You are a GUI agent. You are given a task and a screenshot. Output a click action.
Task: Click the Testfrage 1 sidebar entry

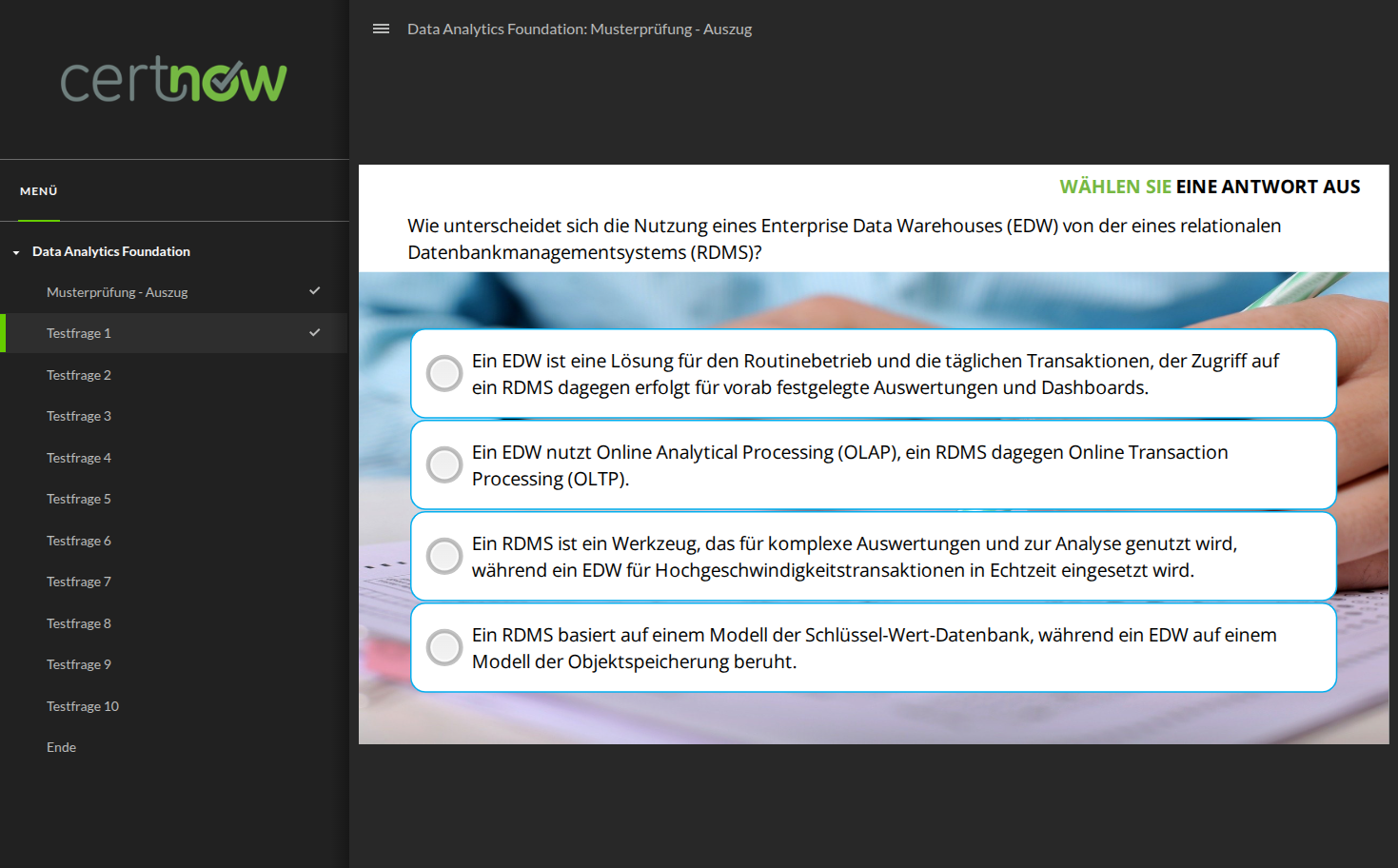(79, 333)
